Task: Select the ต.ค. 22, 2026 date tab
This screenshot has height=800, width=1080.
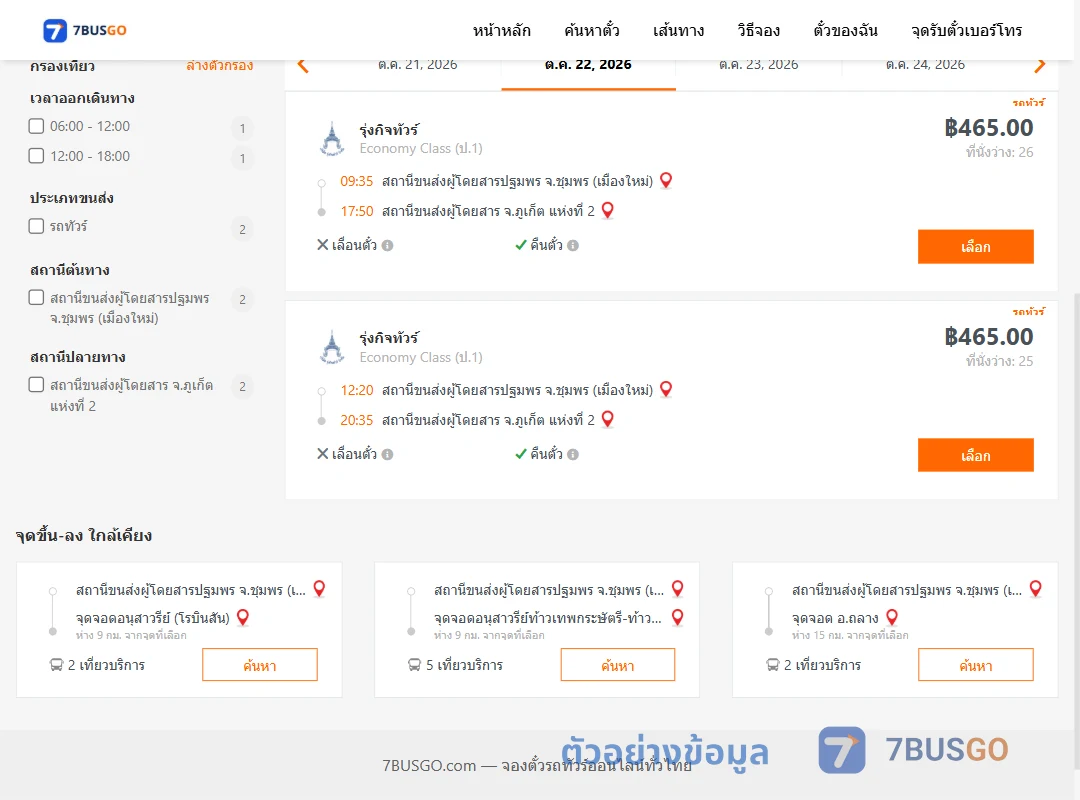Action: click(588, 65)
